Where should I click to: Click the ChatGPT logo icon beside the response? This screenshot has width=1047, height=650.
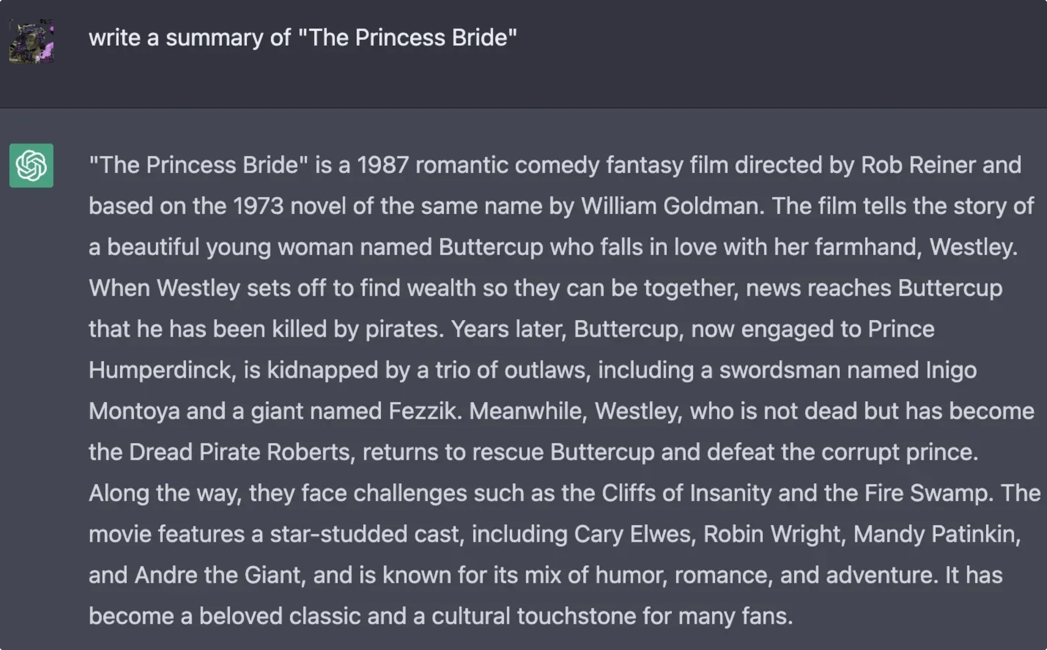(31, 165)
